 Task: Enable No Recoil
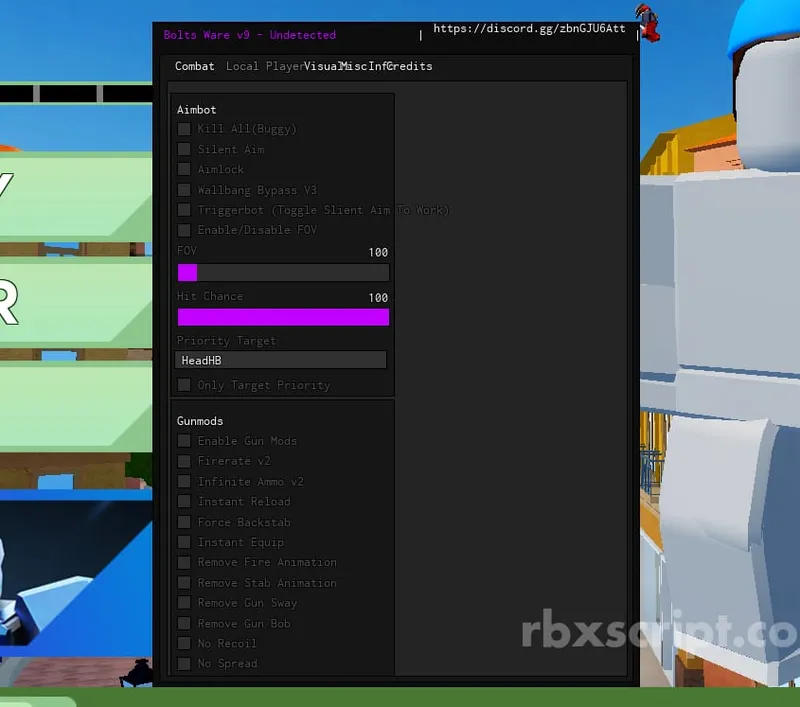click(x=184, y=643)
